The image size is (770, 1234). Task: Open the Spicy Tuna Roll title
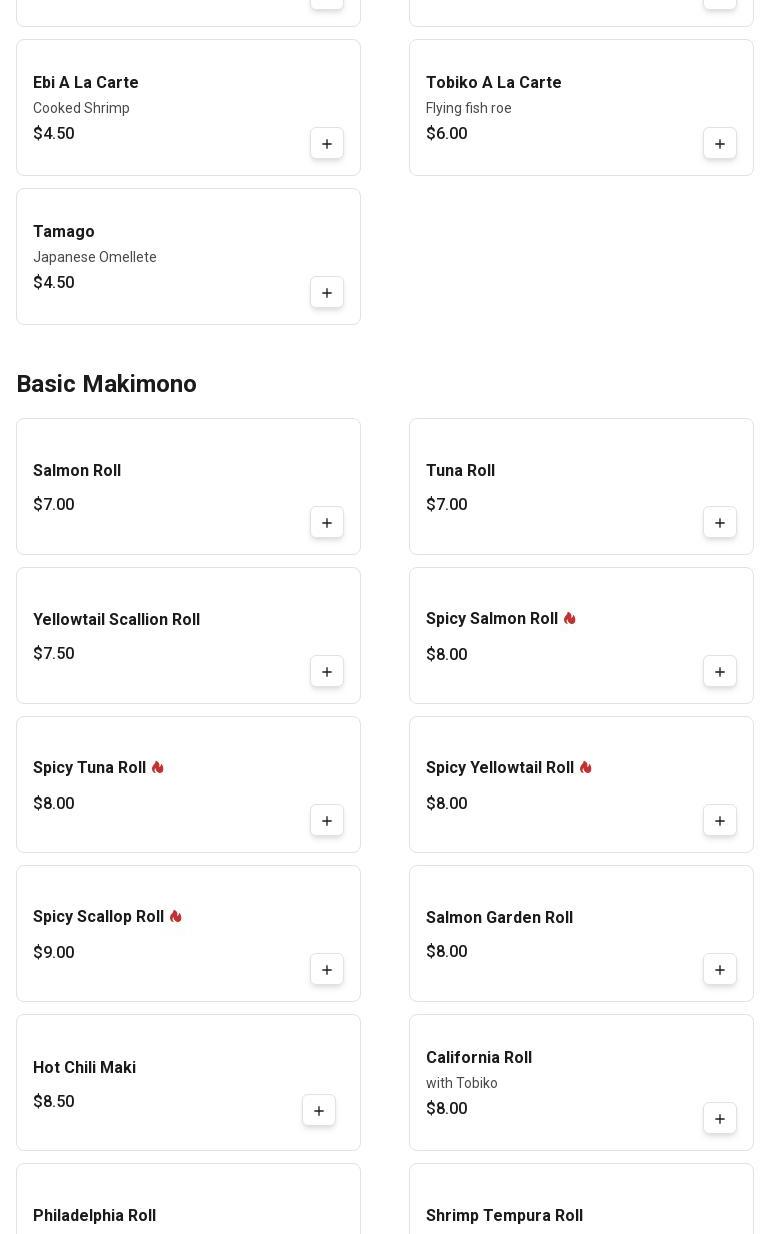pos(89,768)
